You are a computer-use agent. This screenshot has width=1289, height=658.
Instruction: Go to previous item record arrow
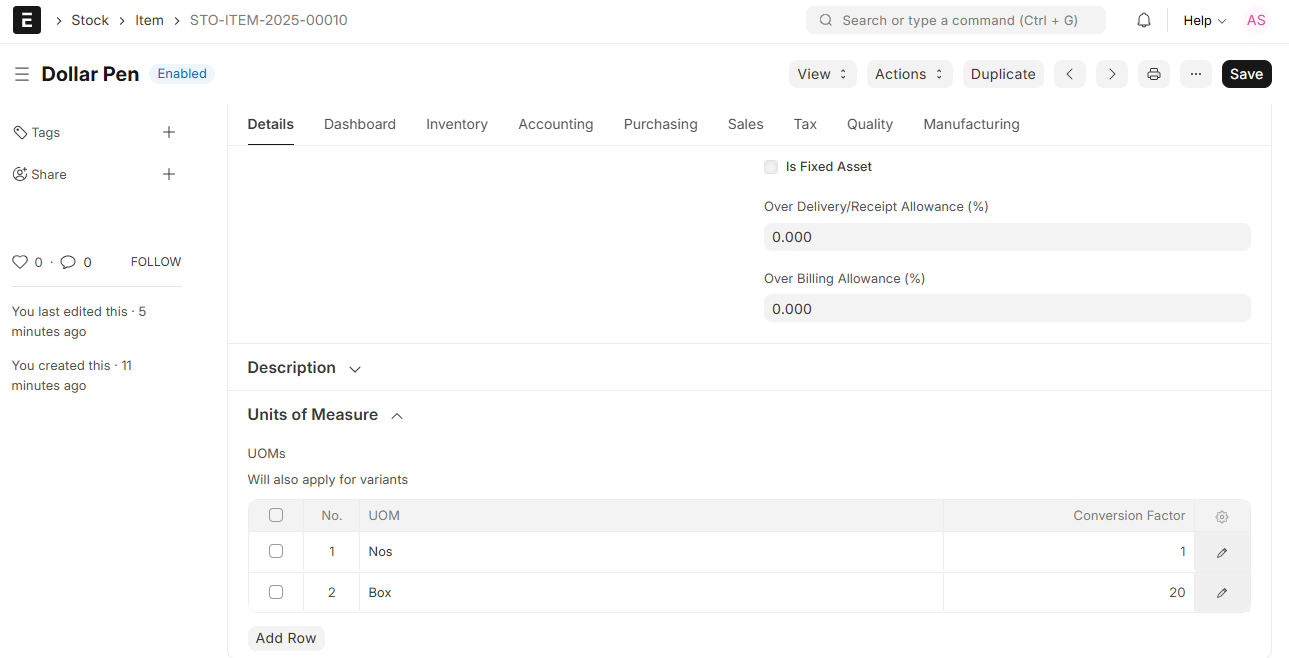tap(1069, 74)
